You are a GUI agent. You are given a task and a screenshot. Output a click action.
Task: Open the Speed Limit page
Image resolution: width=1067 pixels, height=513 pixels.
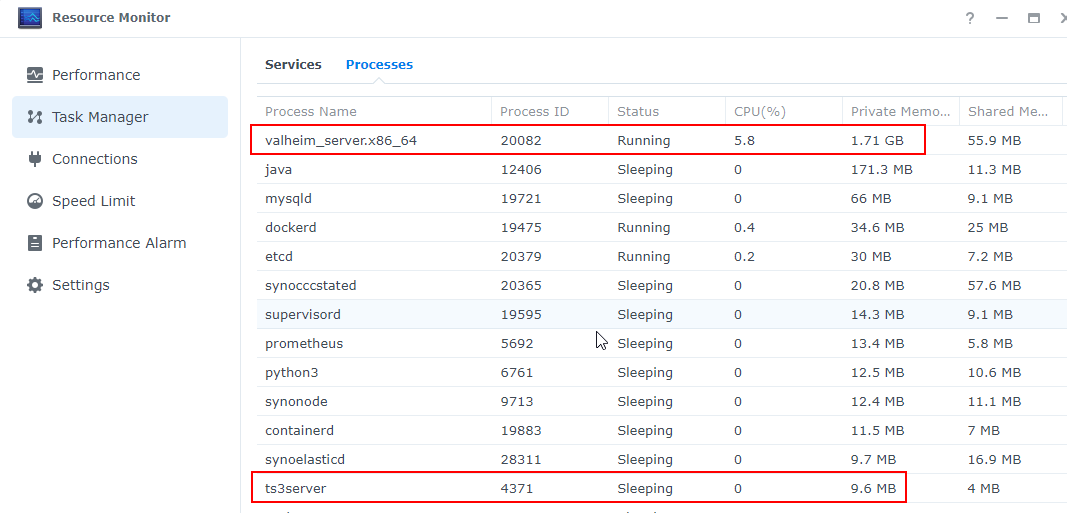pyautogui.click(x=120, y=201)
